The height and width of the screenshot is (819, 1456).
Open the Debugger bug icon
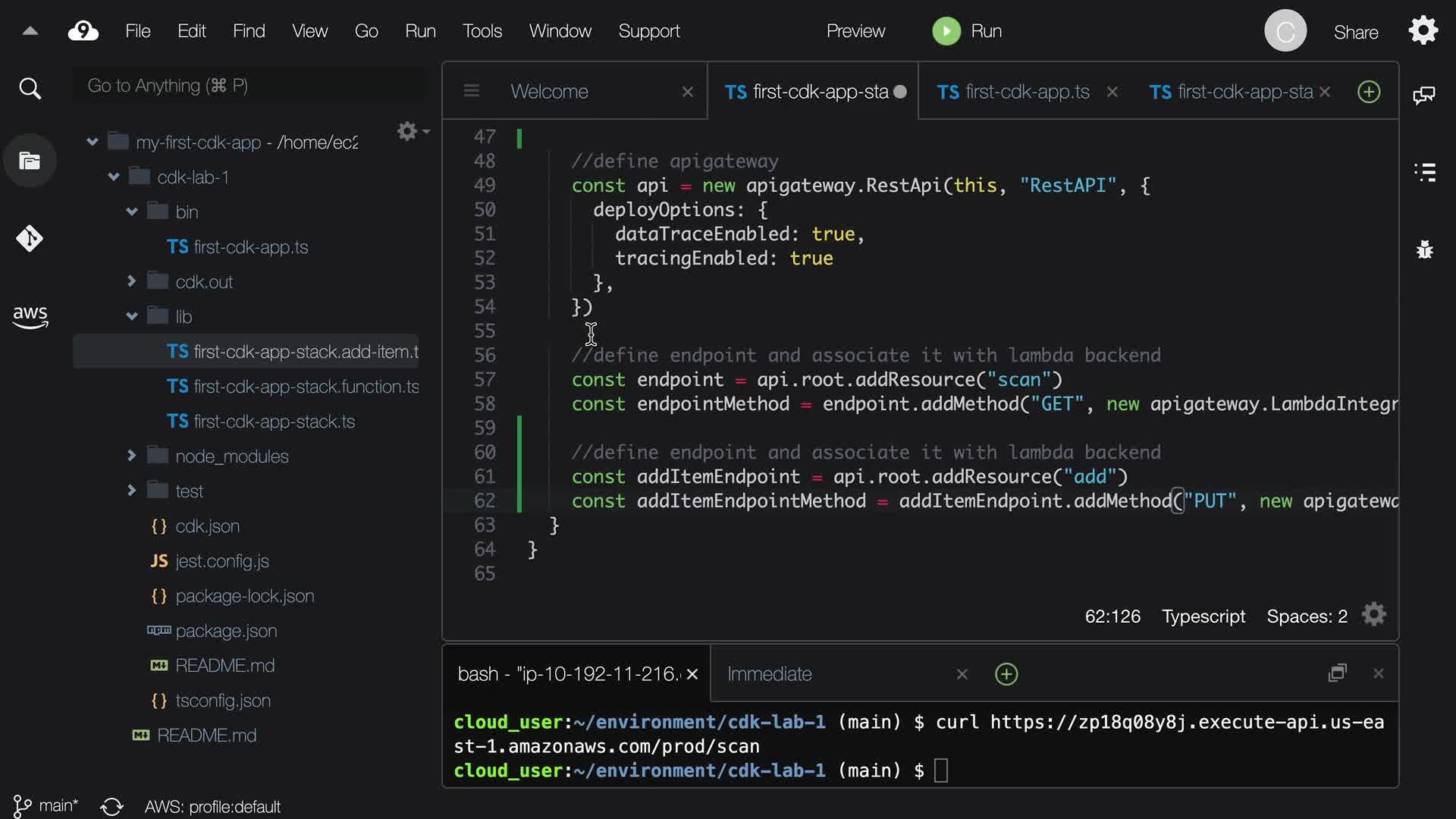(1424, 249)
